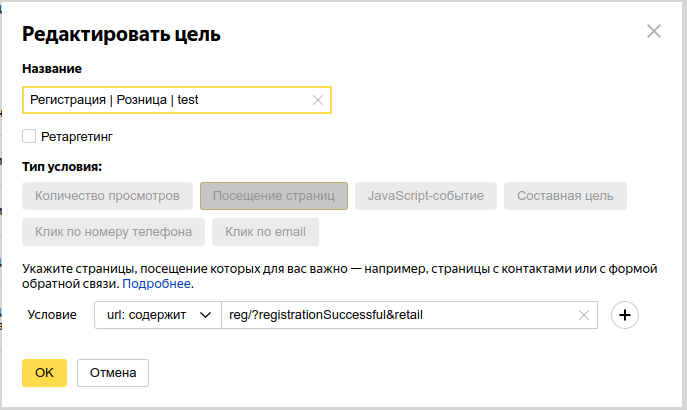
Task: Close the Редактировать цель dialog
Action: [x=654, y=31]
